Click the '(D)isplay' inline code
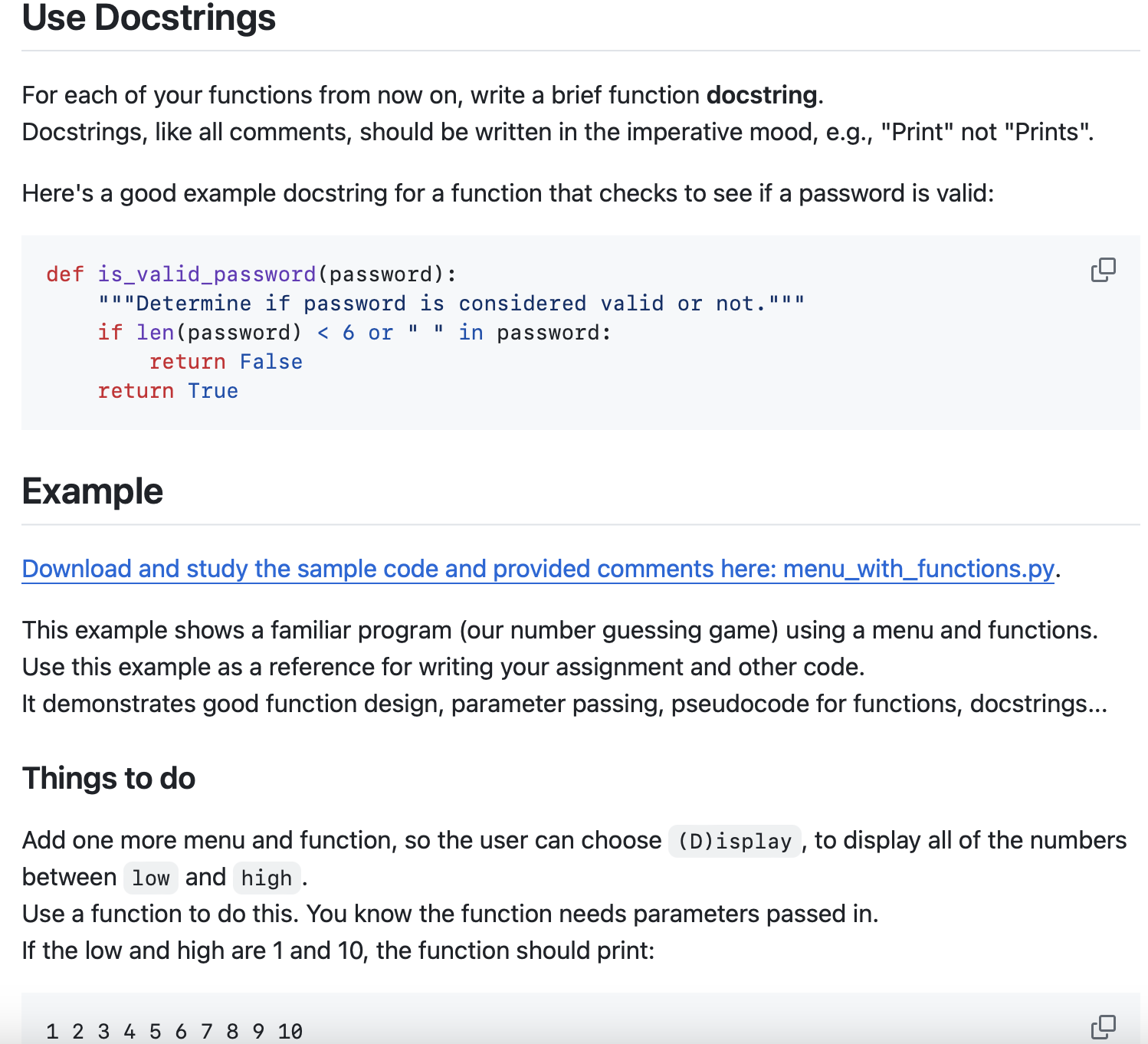The width and height of the screenshot is (1148, 1044). [x=735, y=841]
